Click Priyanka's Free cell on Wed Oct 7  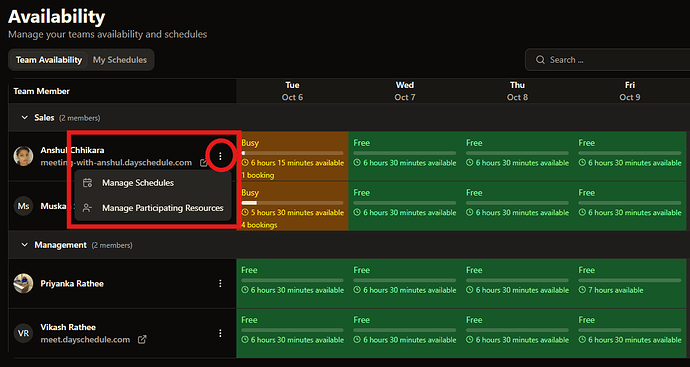point(405,283)
